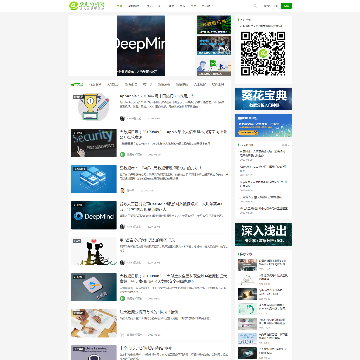Image resolution: width=360 pixels, height=360 pixels.
Task: Click the QR code image in sidebar
Action: click(x=263, y=53)
